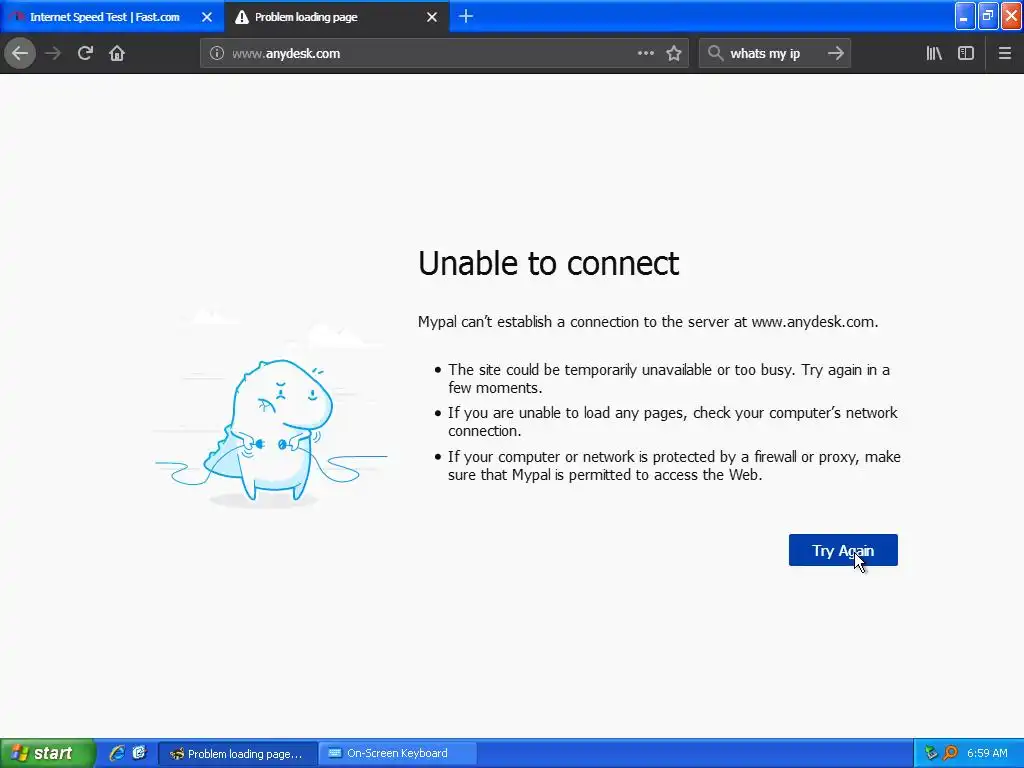
Task: Go back to the previous page
Action: 20,54
